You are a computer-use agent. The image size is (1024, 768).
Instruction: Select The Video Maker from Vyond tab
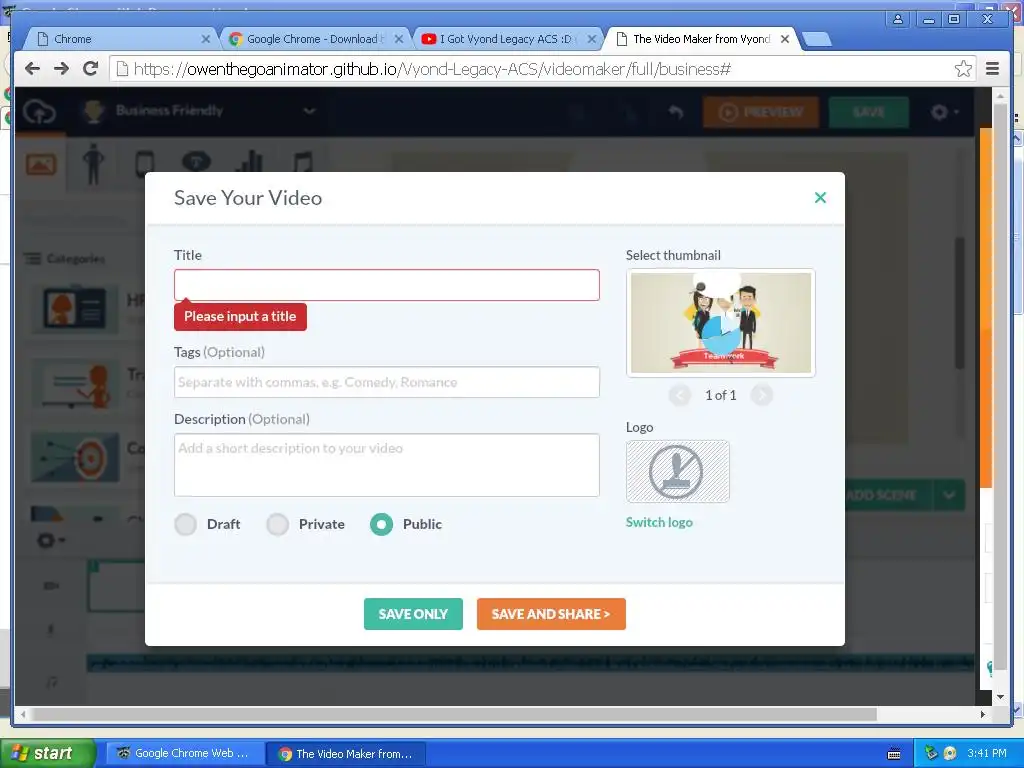pos(701,39)
